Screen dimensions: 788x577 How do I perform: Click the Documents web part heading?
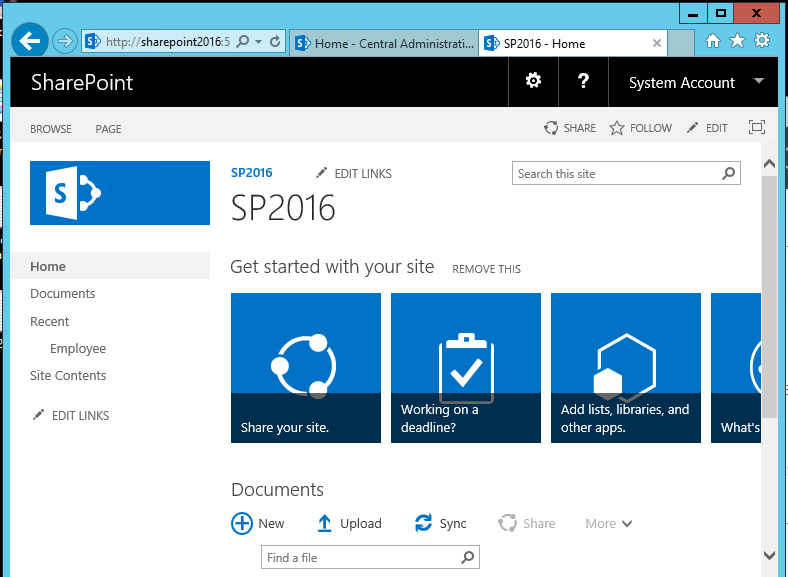[x=277, y=490]
